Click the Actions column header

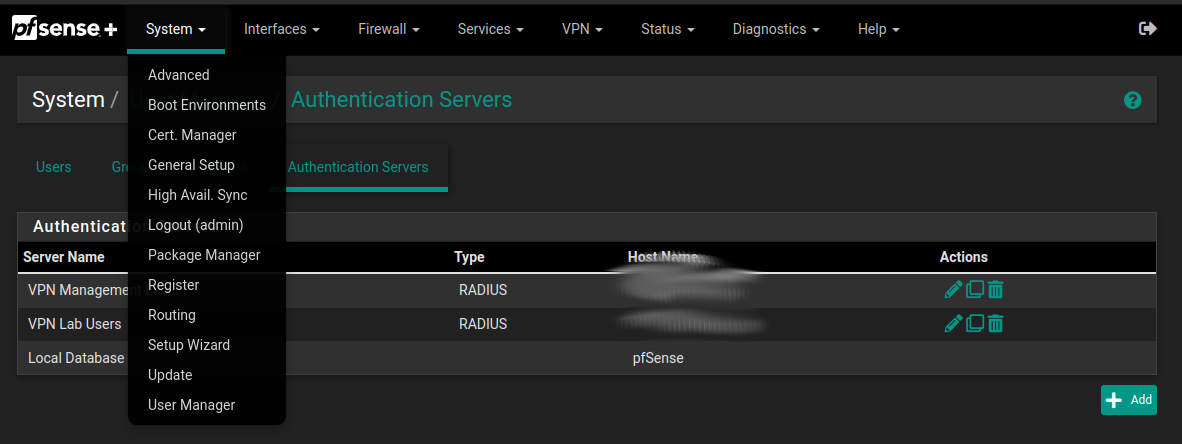pos(963,257)
